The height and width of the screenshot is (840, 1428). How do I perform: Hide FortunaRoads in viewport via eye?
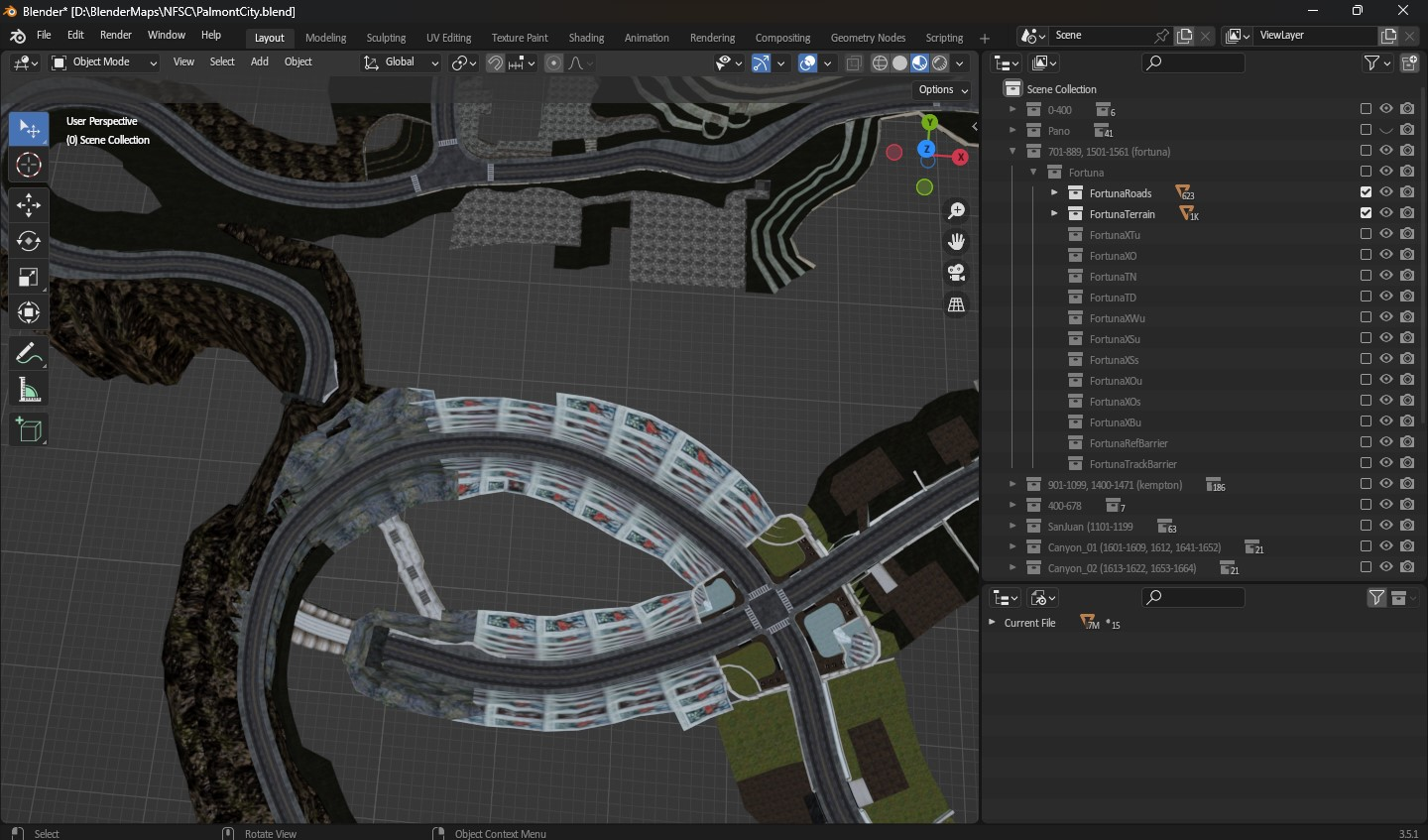[1386, 192]
